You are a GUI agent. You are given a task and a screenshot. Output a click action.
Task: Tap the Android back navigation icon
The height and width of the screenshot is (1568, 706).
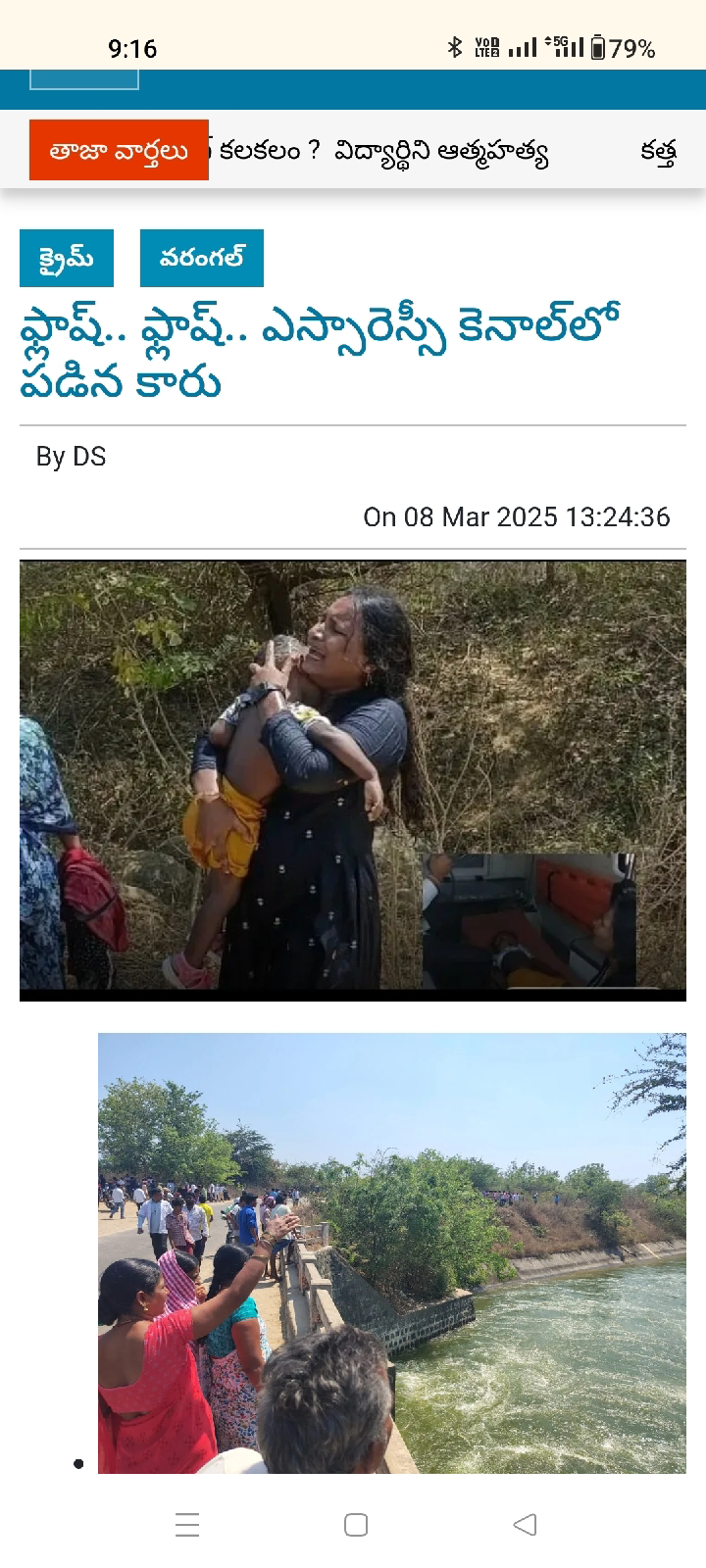526,1525
